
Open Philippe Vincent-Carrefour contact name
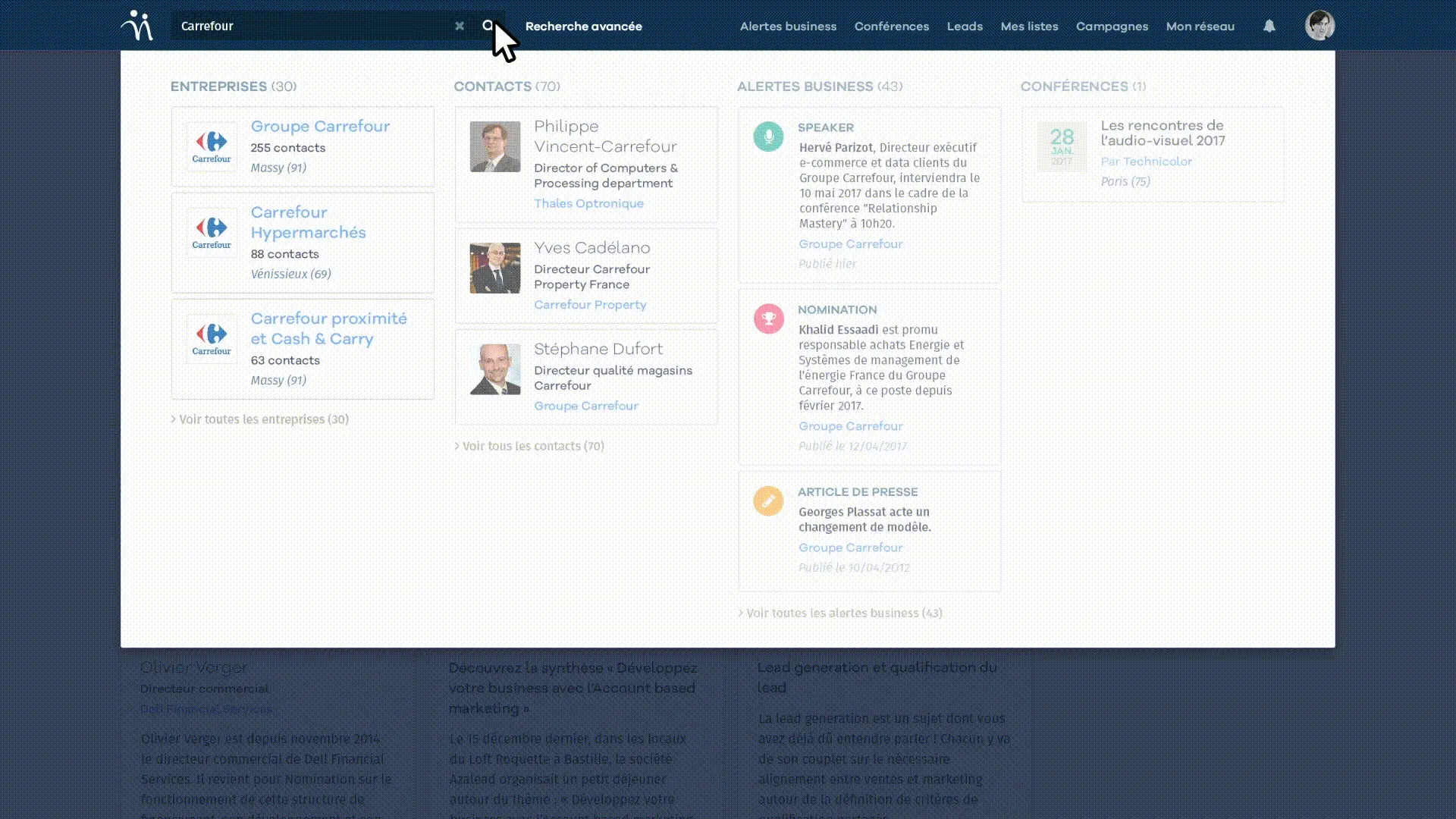pyautogui.click(x=605, y=136)
